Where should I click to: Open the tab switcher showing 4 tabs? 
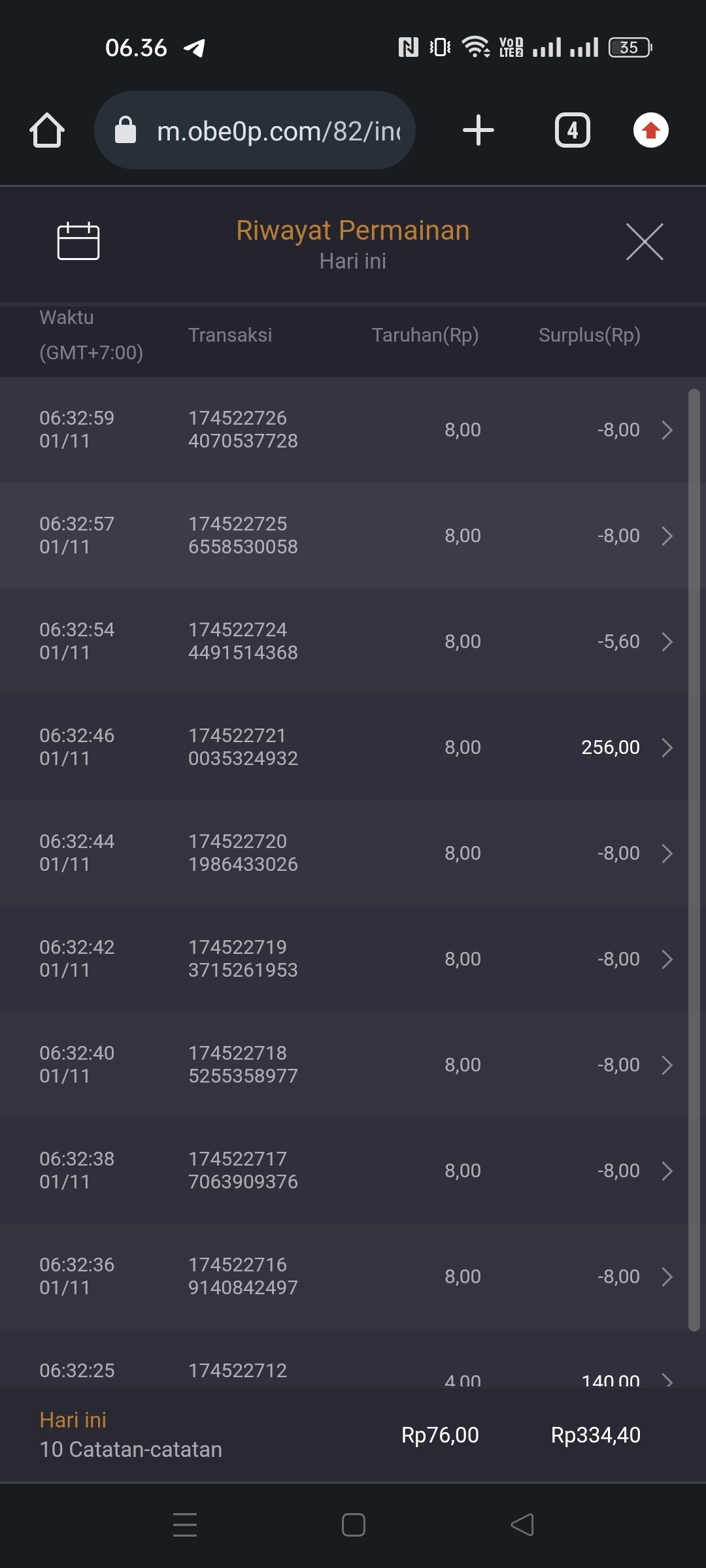point(572,130)
